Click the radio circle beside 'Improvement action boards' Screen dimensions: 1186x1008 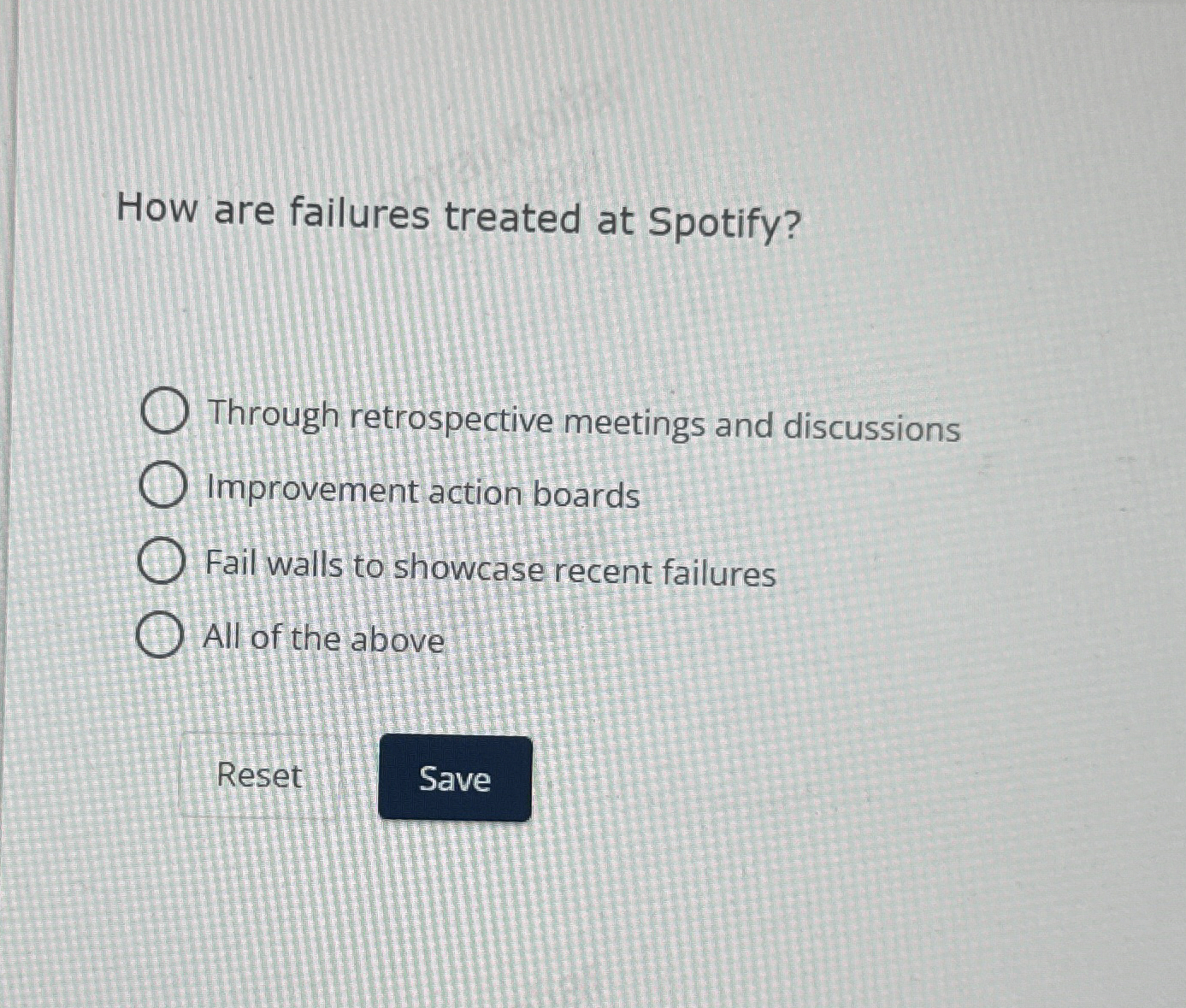[162, 486]
